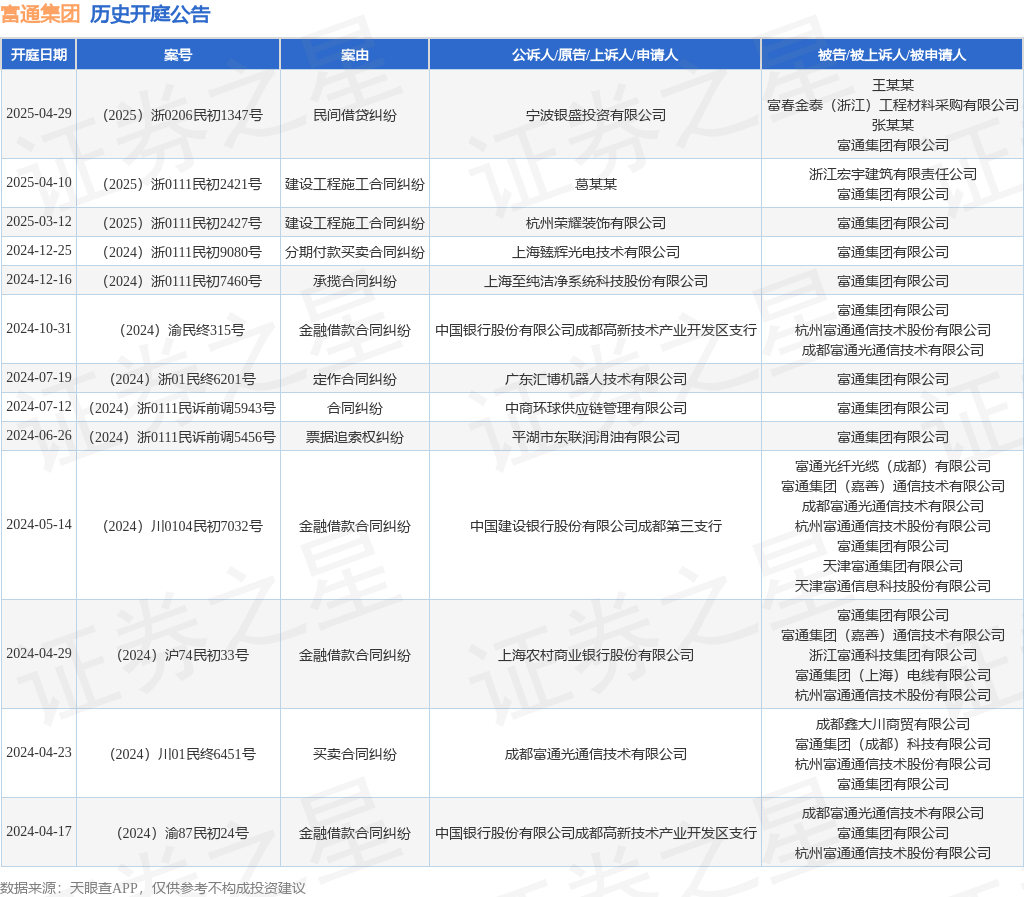The width and height of the screenshot is (1024, 897).
Task: Click the 数据来源 footer note
Action: [153, 888]
